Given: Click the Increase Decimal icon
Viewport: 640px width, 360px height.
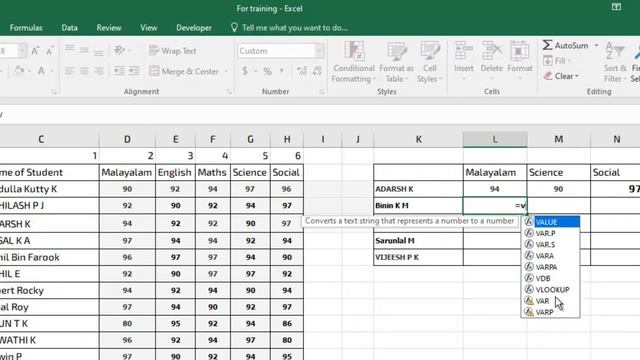Looking at the screenshot, I should tap(302, 71).
